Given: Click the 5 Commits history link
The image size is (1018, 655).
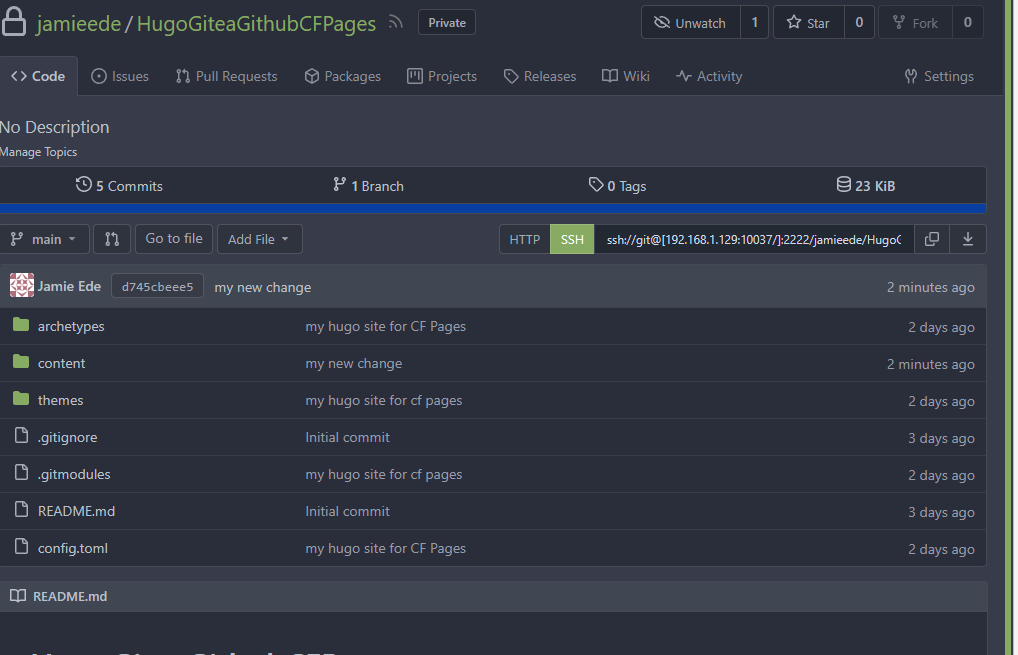Looking at the screenshot, I should (x=119, y=186).
